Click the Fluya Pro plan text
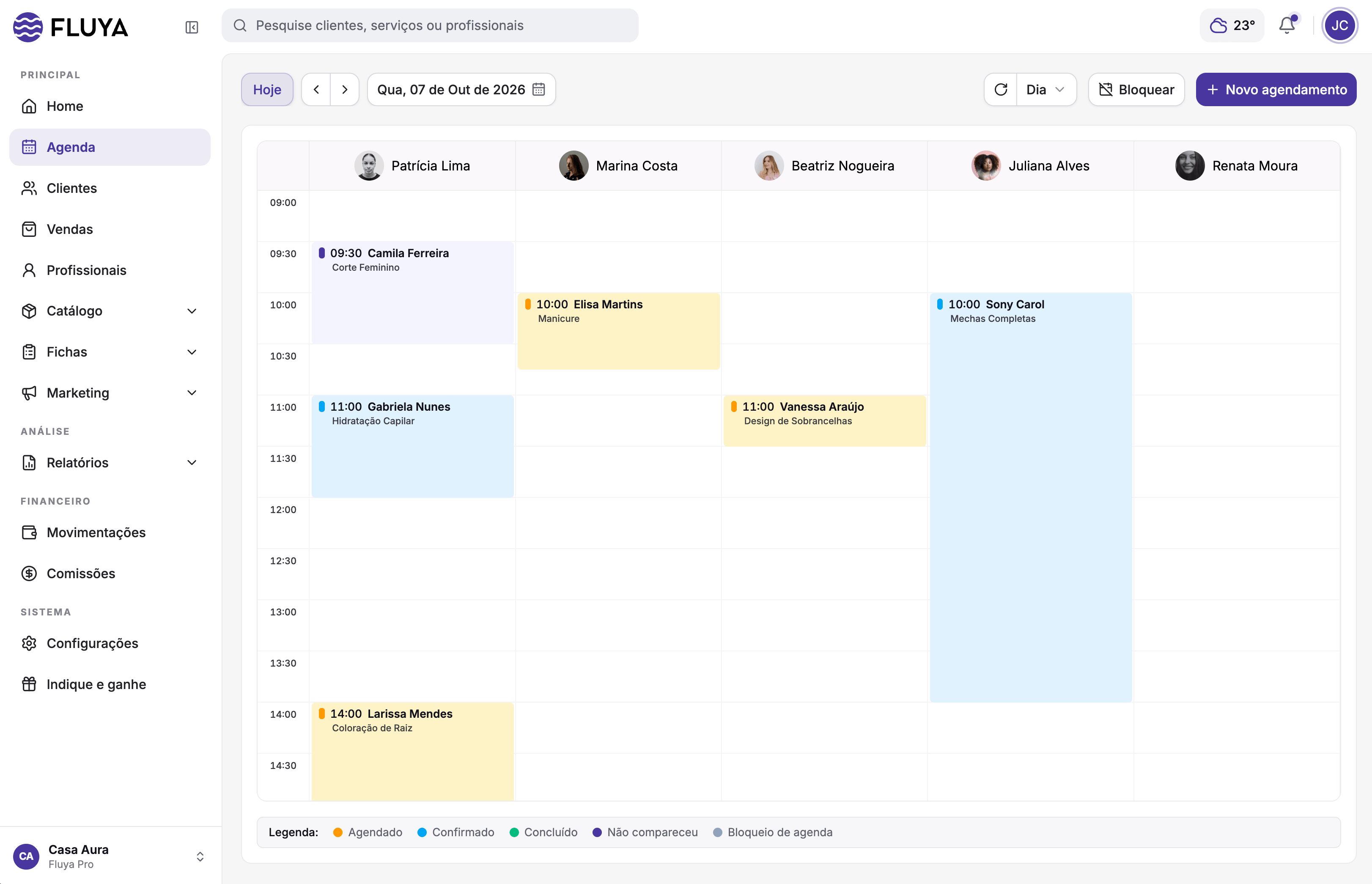 coord(71,864)
